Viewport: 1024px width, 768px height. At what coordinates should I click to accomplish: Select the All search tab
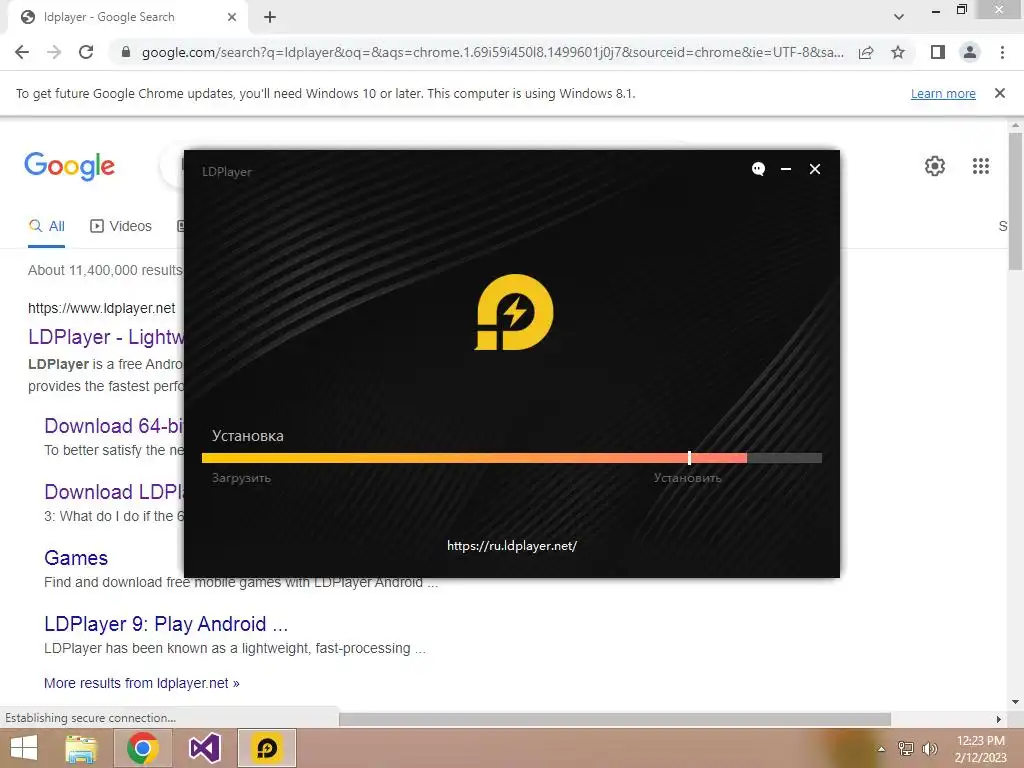pyautogui.click(x=46, y=226)
